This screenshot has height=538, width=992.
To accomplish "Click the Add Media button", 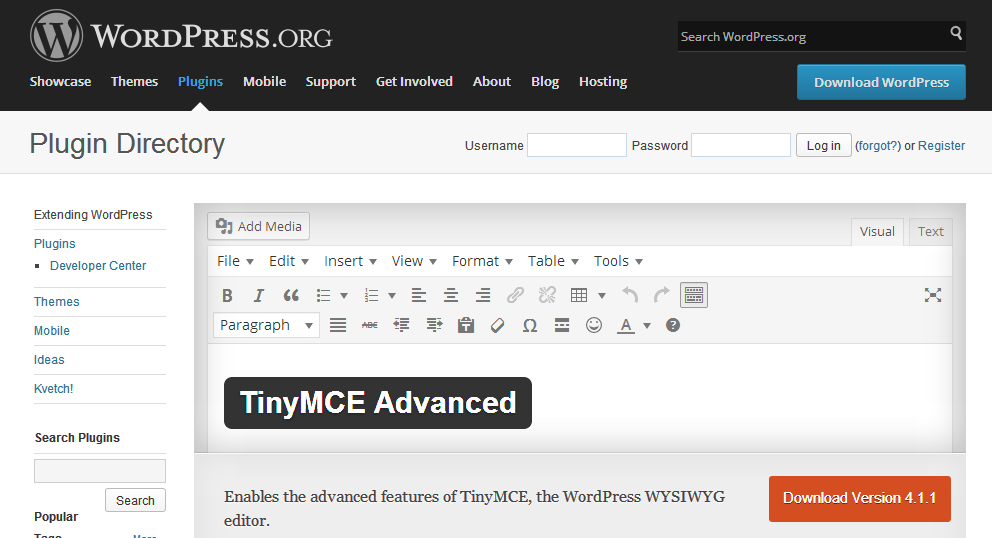I will [x=258, y=226].
